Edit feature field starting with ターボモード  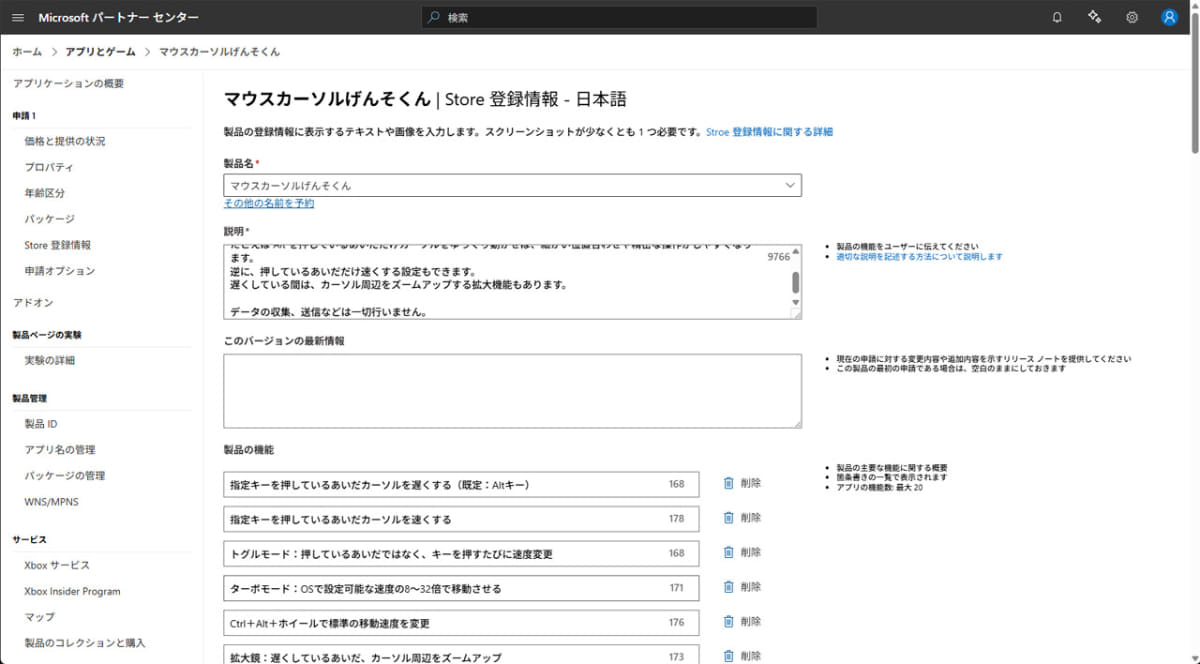461,588
